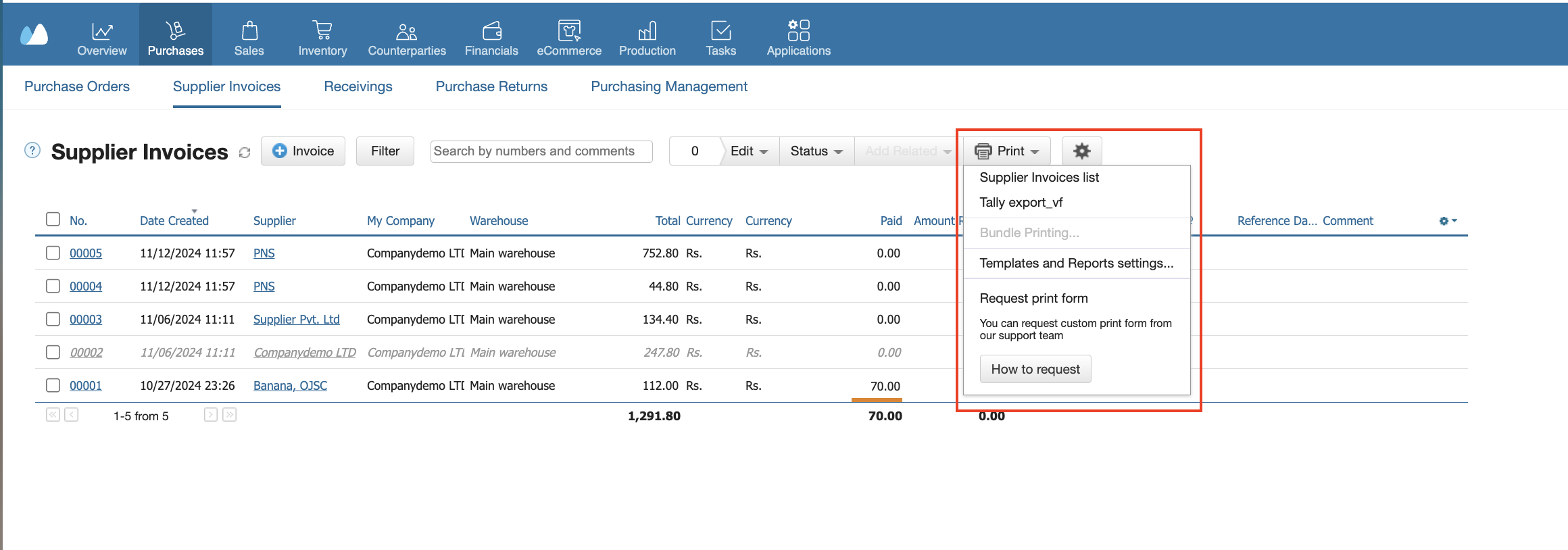The image size is (1568, 550).
Task: Toggle the select-all invoices checkbox
Action: [x=53, y=219]
